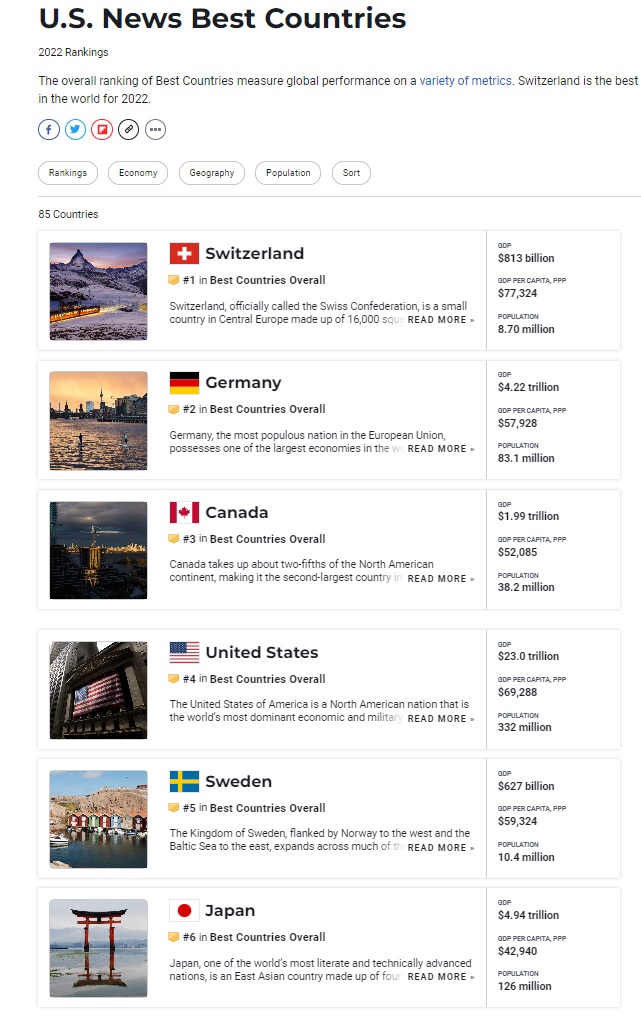This screenshot has width=641, height=1020.
Task: Follow the "variety of metrics" link
Action: pyautogui.click(x=465, y=81)
